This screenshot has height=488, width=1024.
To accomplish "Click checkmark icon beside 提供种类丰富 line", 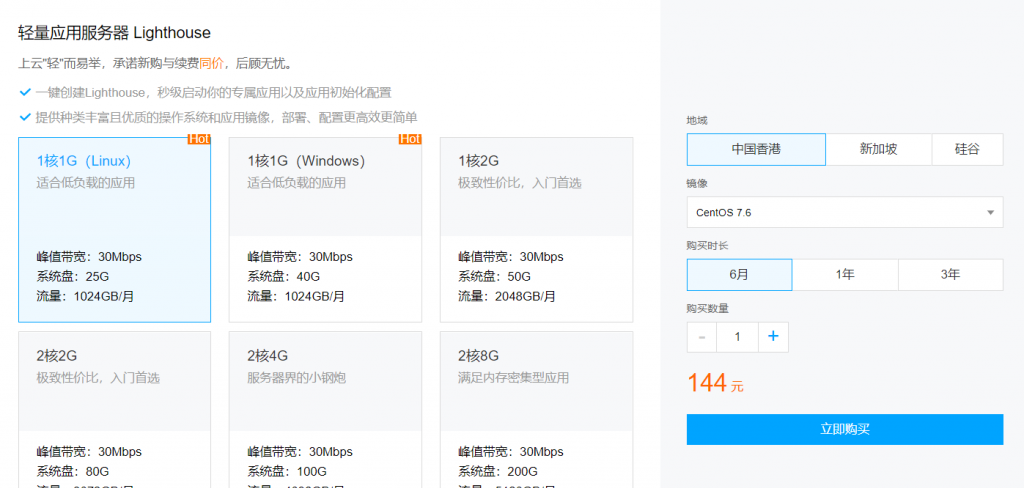I will coord(25,118).
